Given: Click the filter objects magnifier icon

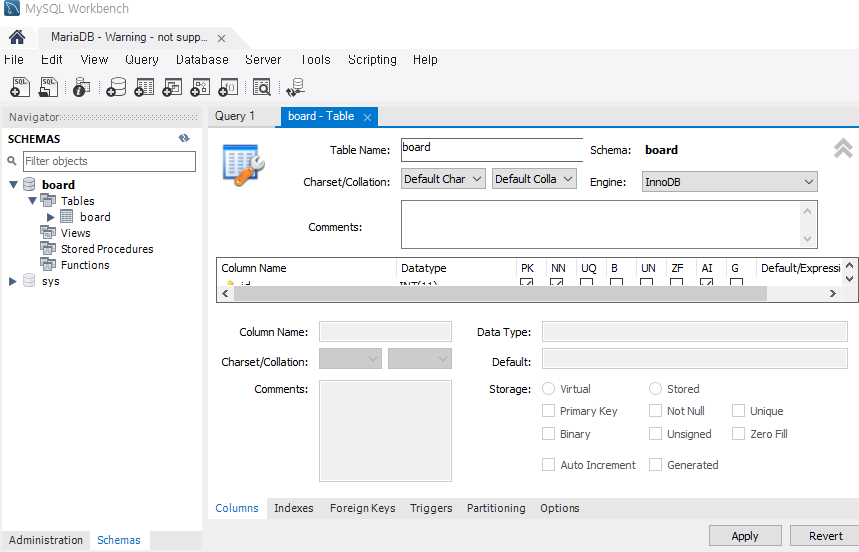Looking at the screenshot, I should [12, 161].
